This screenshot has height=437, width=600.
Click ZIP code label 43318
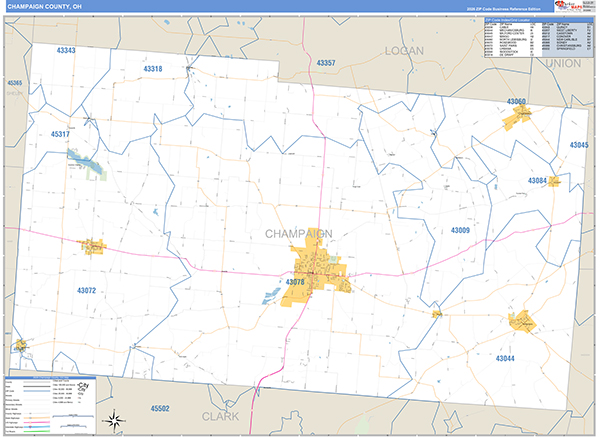[x=153, y=69]
